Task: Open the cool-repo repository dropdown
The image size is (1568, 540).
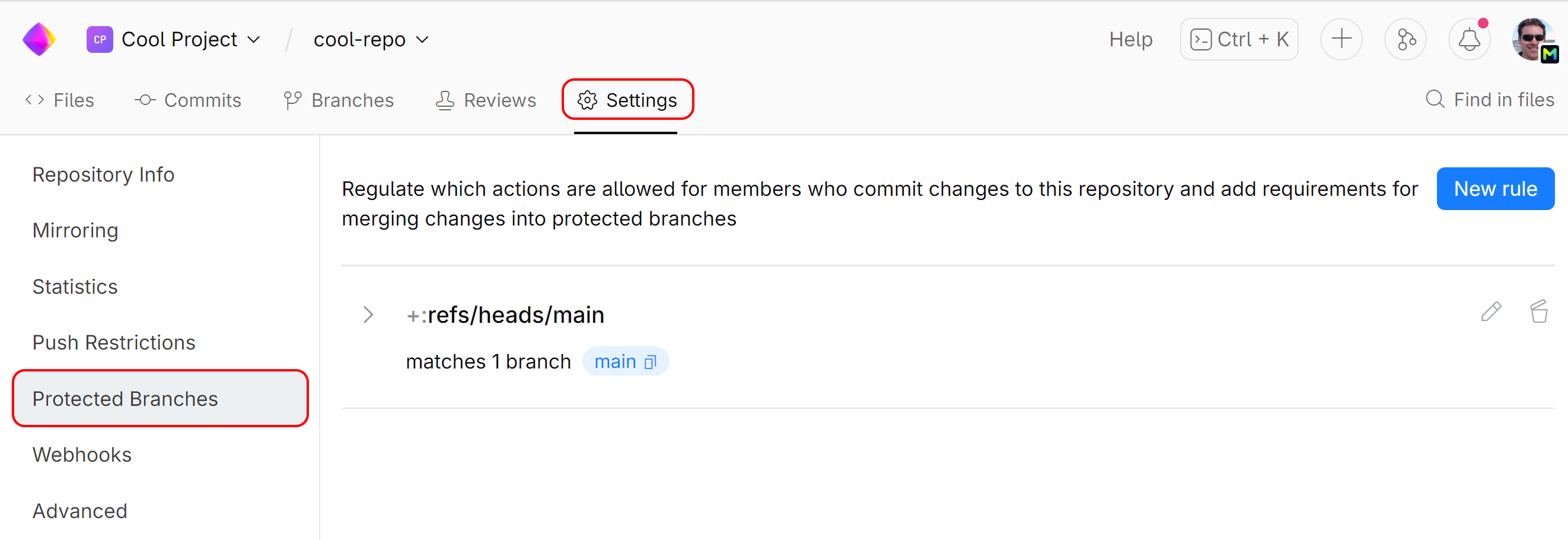Action: (371, 39)
